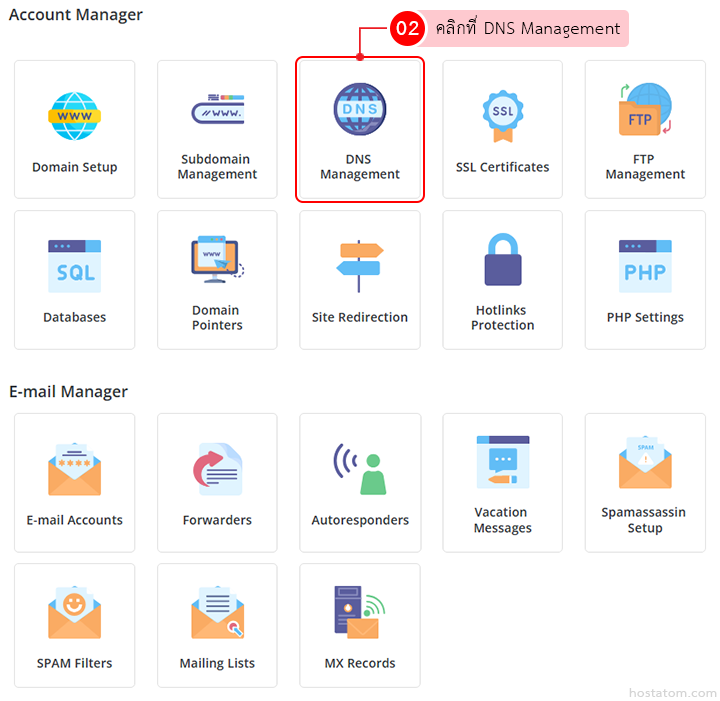Select the SSL Certificates badge icon
The height and width of the screenshot is (701, 720).
502,116
